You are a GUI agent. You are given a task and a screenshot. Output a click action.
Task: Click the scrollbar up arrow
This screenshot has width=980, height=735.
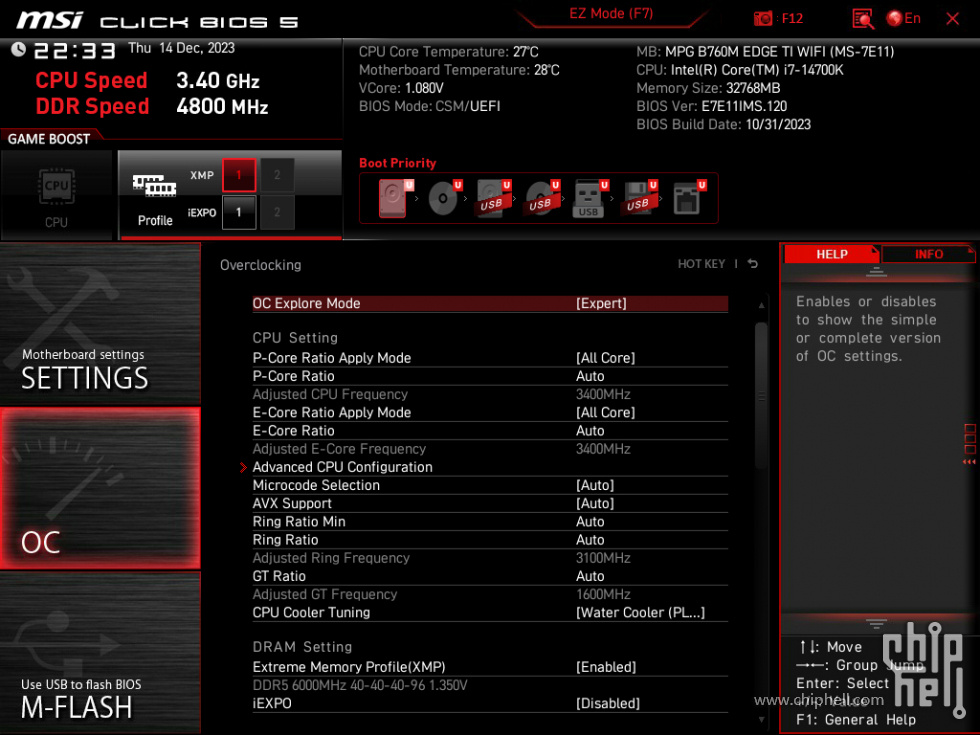tap(761, 306)
